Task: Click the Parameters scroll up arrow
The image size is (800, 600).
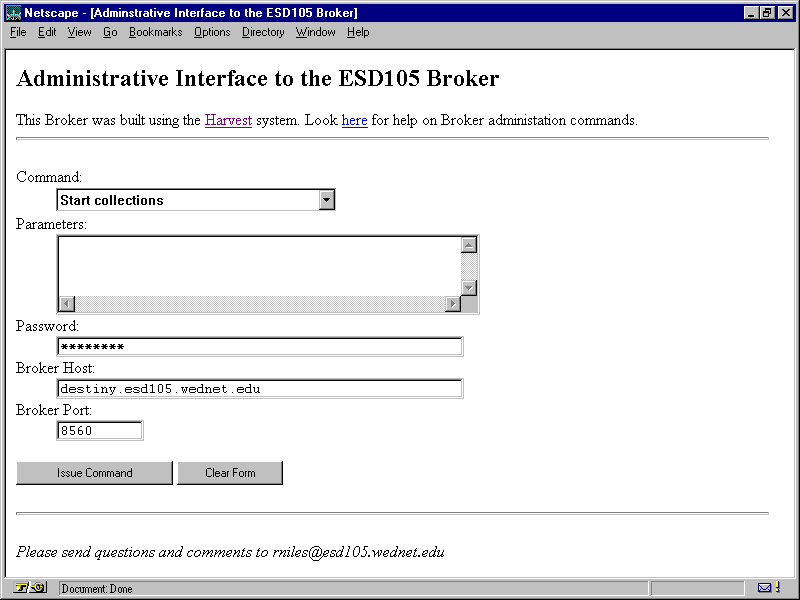Action: click(x=468, y=245)
